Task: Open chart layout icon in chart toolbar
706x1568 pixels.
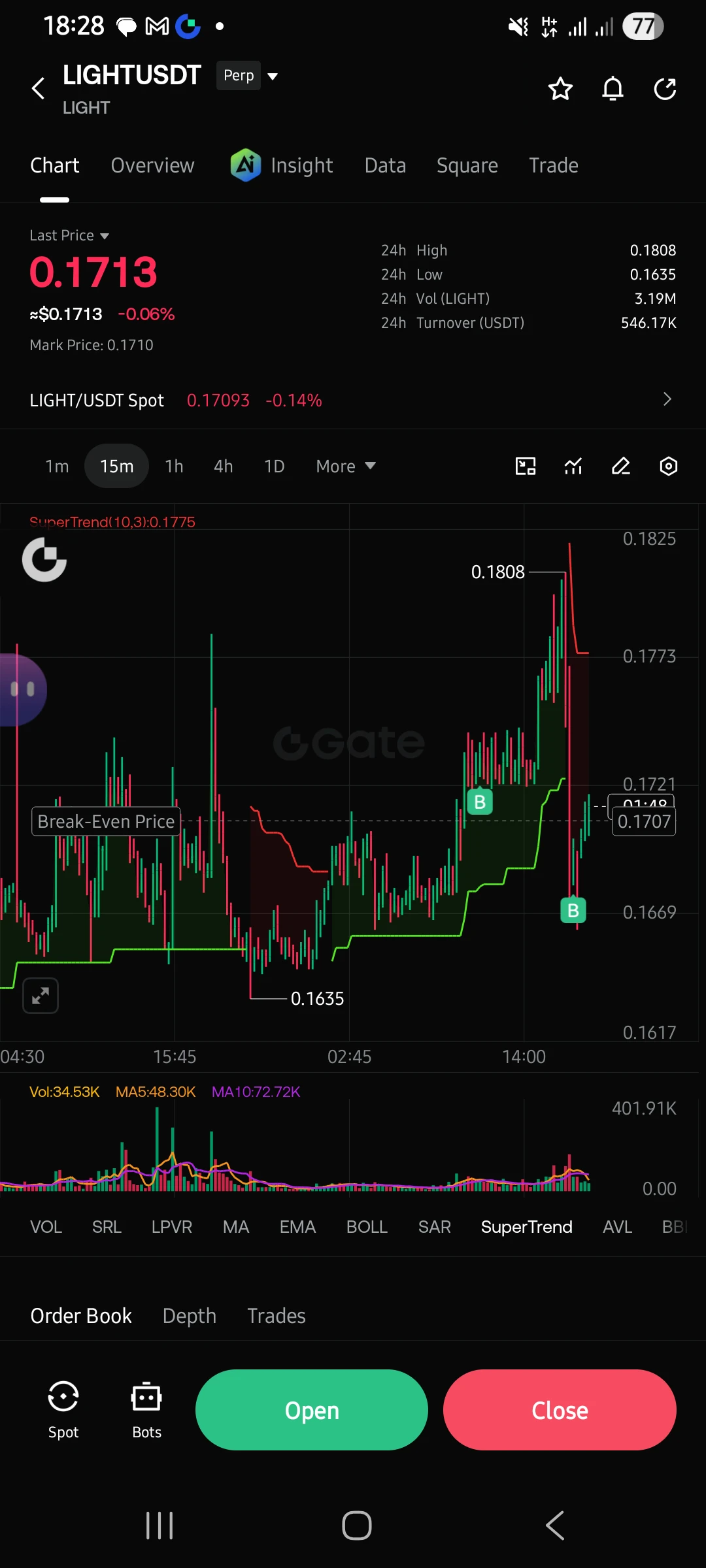Action: click(x=526, y=466)
